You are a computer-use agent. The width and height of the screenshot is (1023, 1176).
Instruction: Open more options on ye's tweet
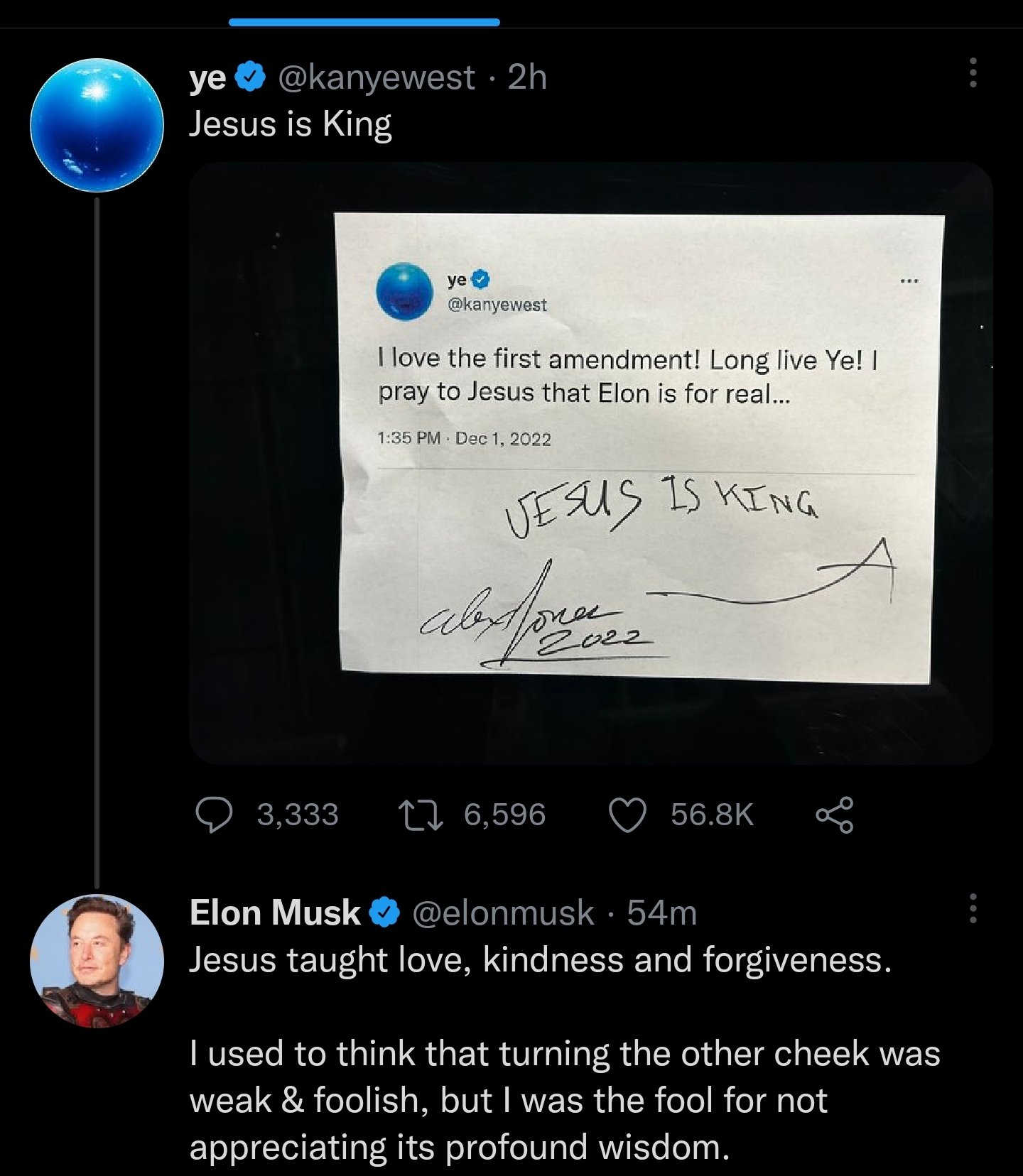[973, 73]
